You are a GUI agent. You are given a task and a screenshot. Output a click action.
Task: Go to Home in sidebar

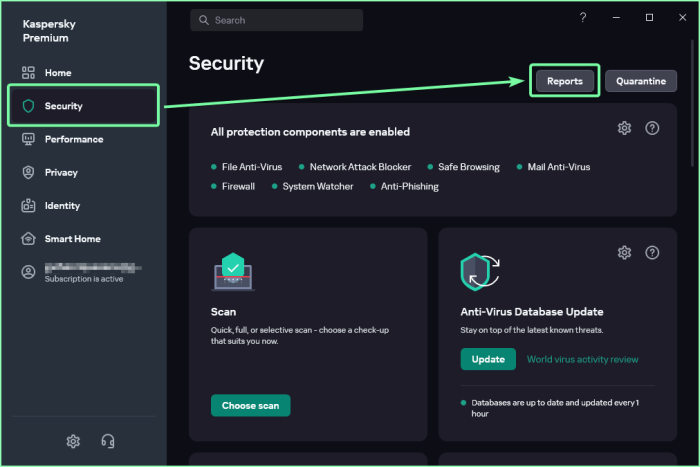click(58, 73)
